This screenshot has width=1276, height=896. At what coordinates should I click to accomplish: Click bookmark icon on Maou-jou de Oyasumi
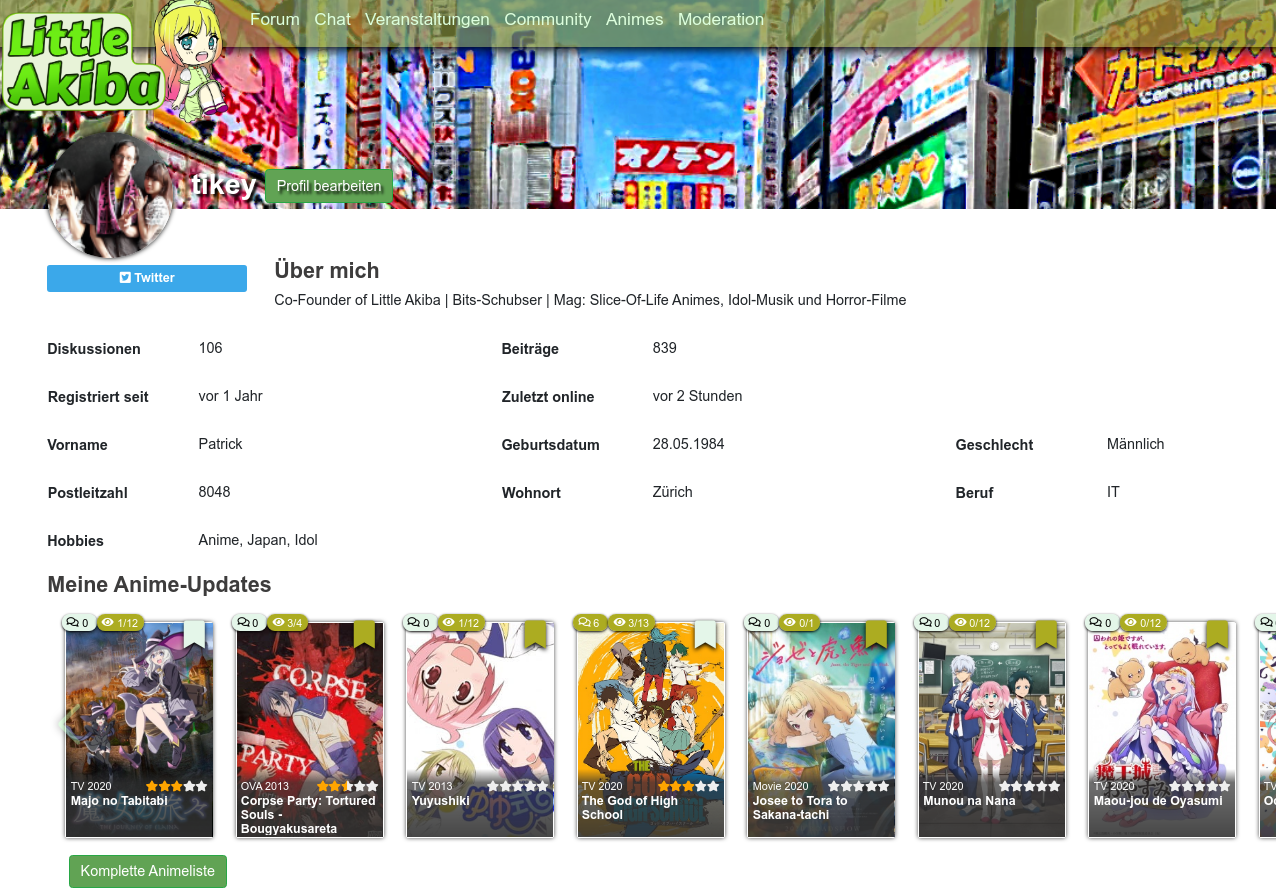pyautogui.click(x=1217, y=634)
